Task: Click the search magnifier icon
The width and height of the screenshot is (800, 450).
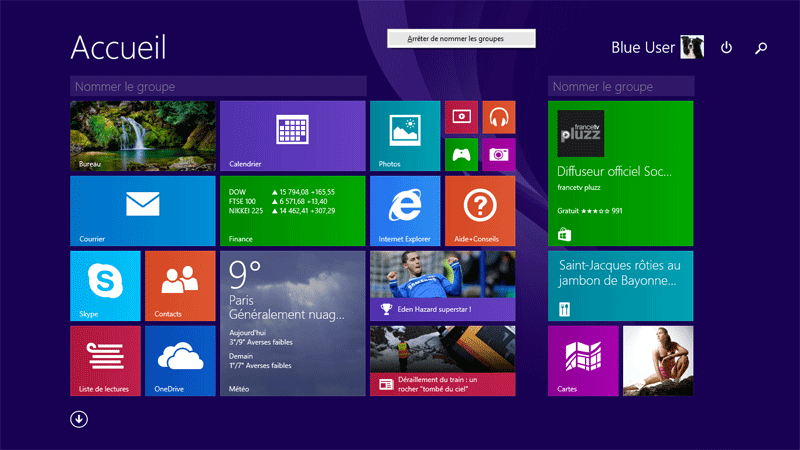Action: click(761, 48)
